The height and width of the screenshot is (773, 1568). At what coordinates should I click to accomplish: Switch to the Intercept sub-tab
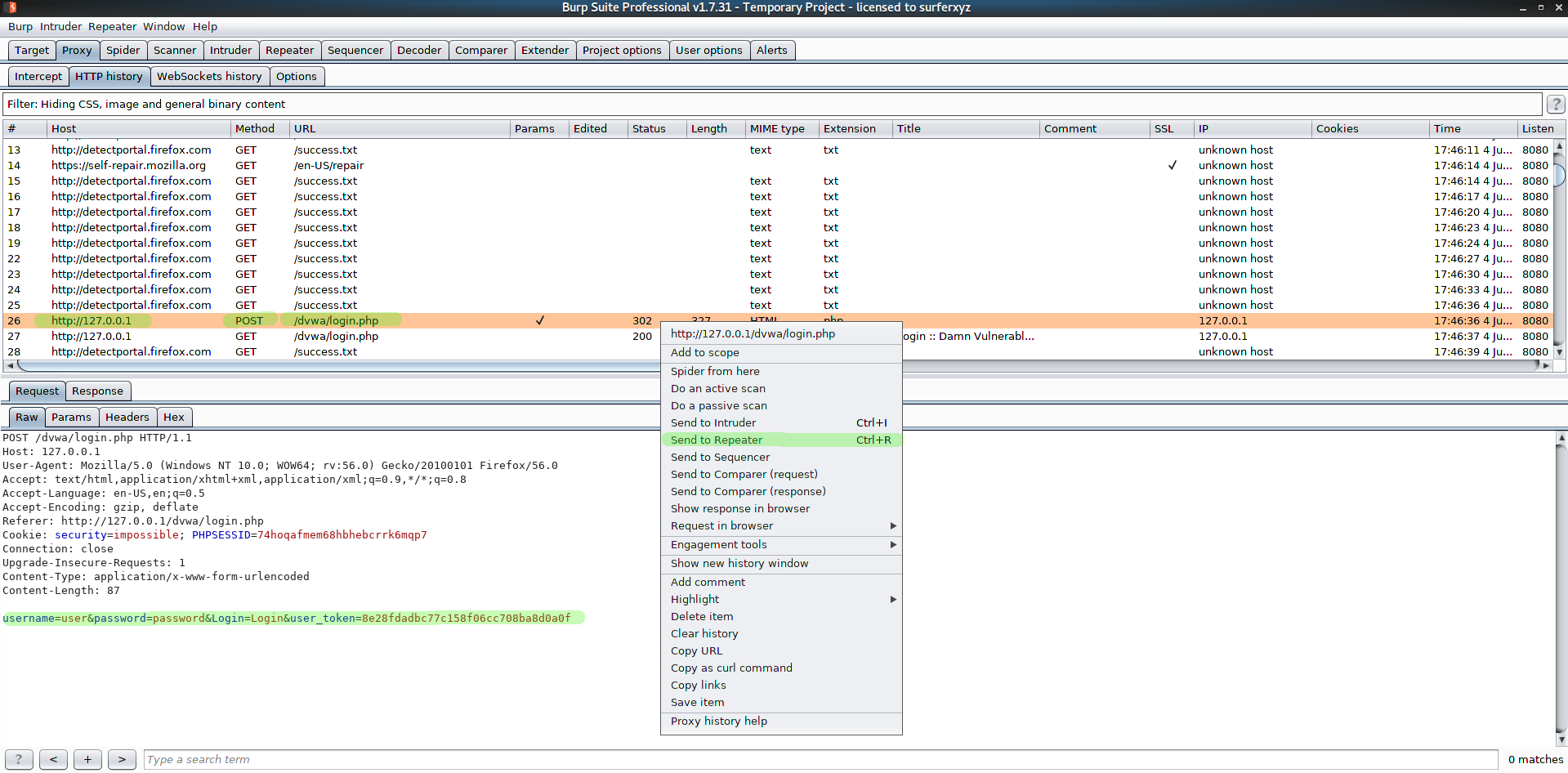[x=38, y=76]
